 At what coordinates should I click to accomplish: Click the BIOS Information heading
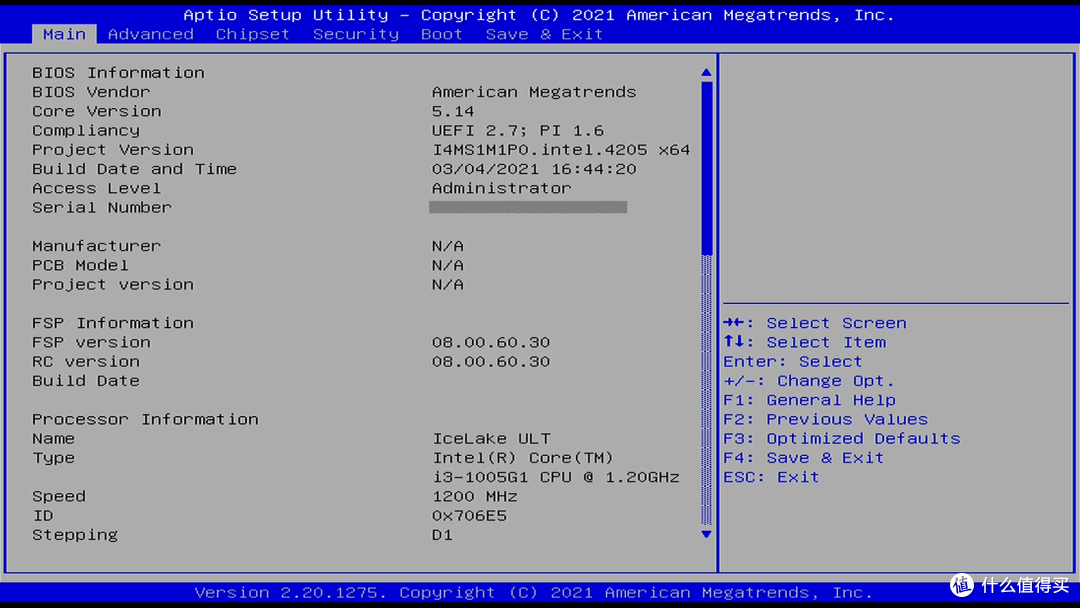pyautogui.click(x=118, y=72)
